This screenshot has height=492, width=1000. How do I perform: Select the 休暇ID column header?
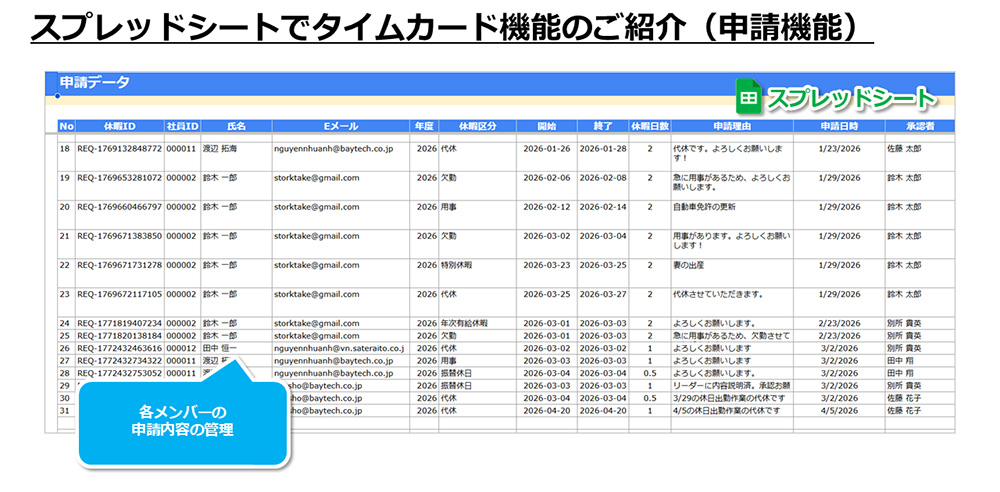[x=120, y=126]
